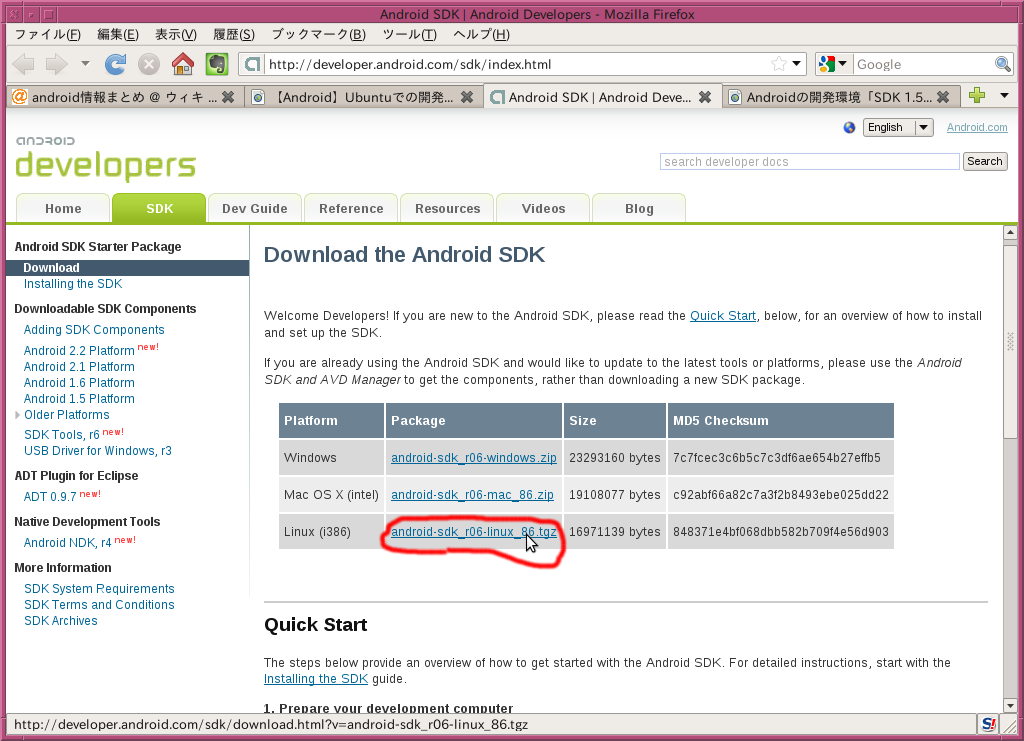Open the Videos site tab

click(x=543, y=208)
